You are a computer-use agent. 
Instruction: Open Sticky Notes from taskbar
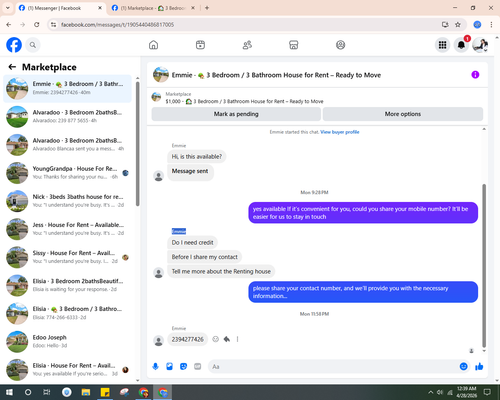tap(105, 392)
